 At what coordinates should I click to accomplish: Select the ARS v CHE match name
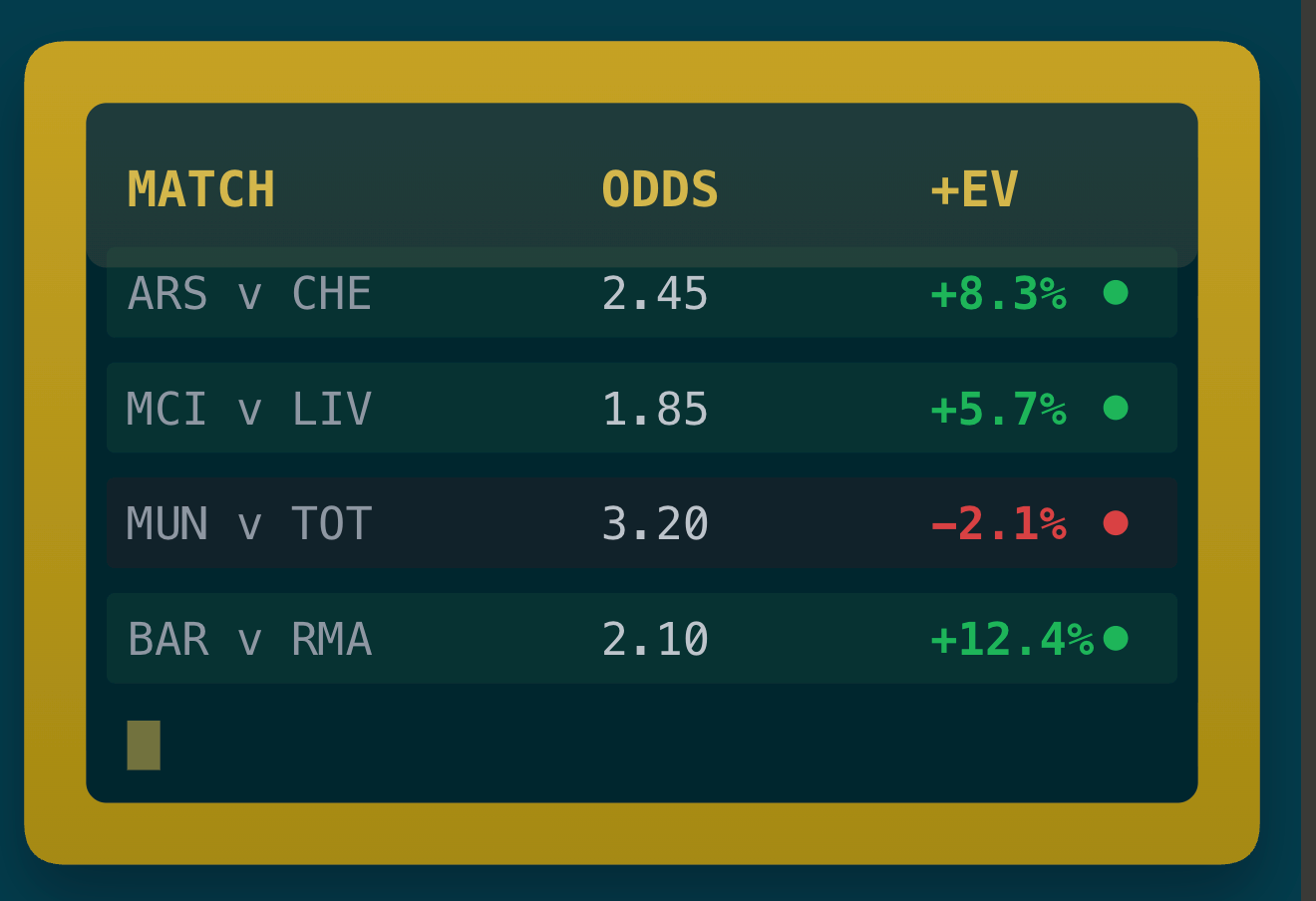[x=249, y=294]
